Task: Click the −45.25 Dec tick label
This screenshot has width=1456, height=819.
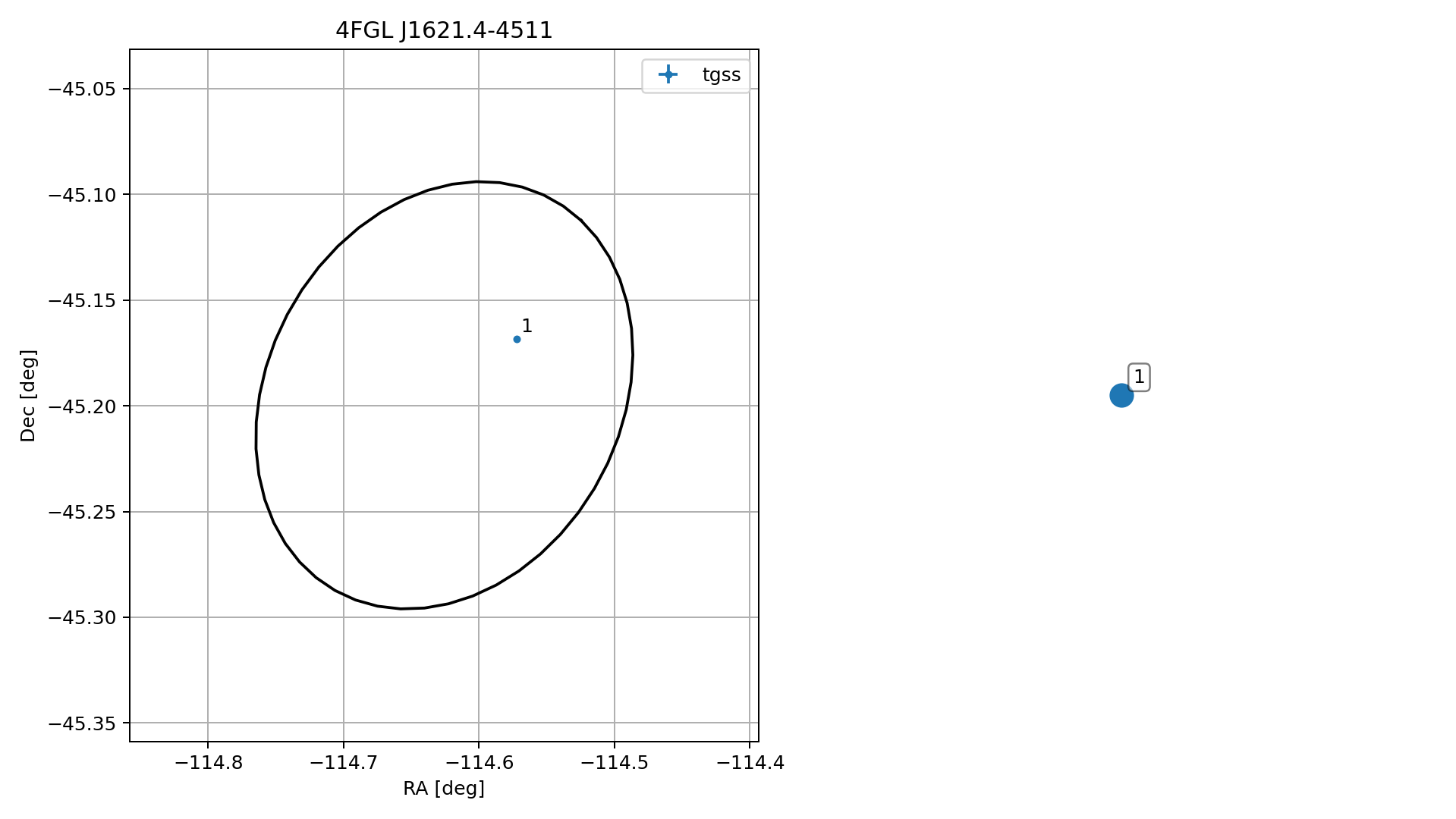Action: point(82,513)
